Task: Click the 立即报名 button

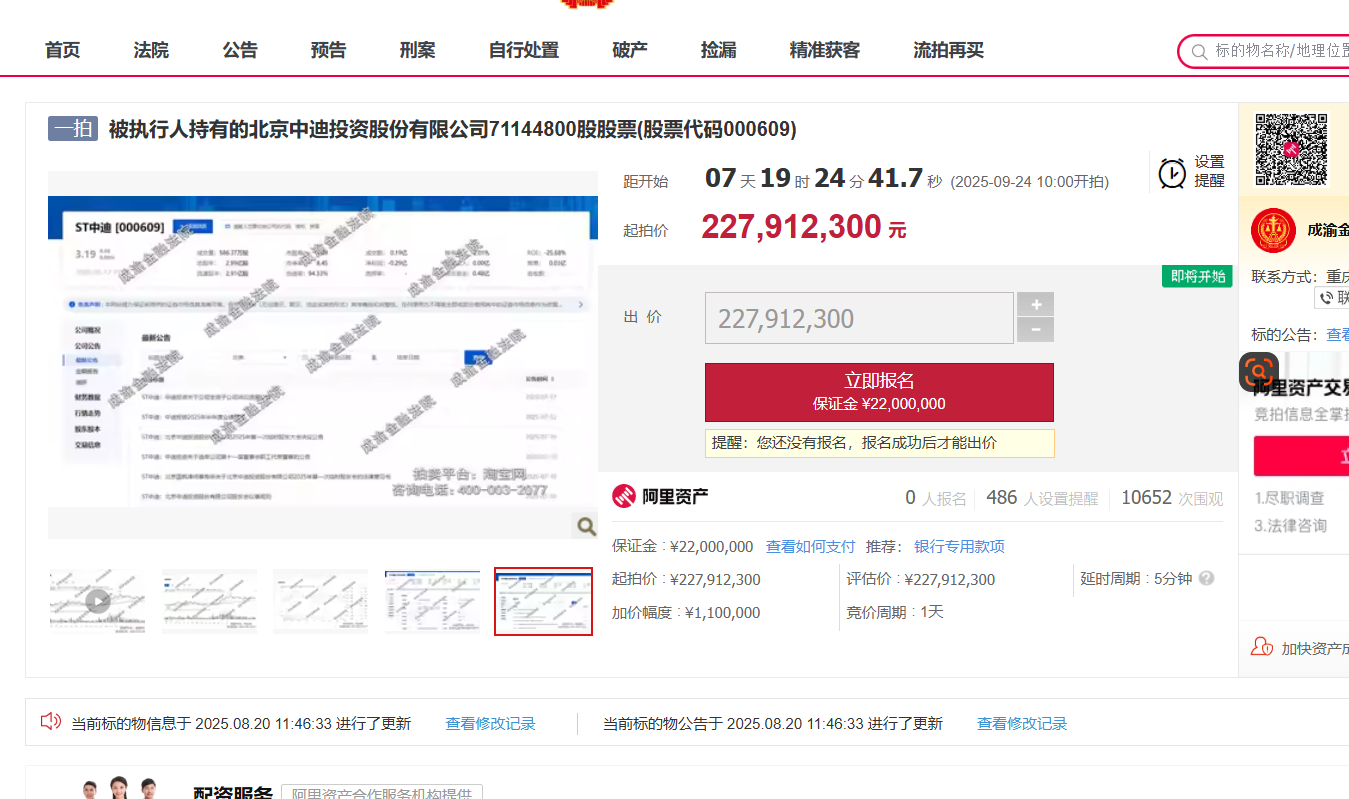Action: [x=879, y=392]
